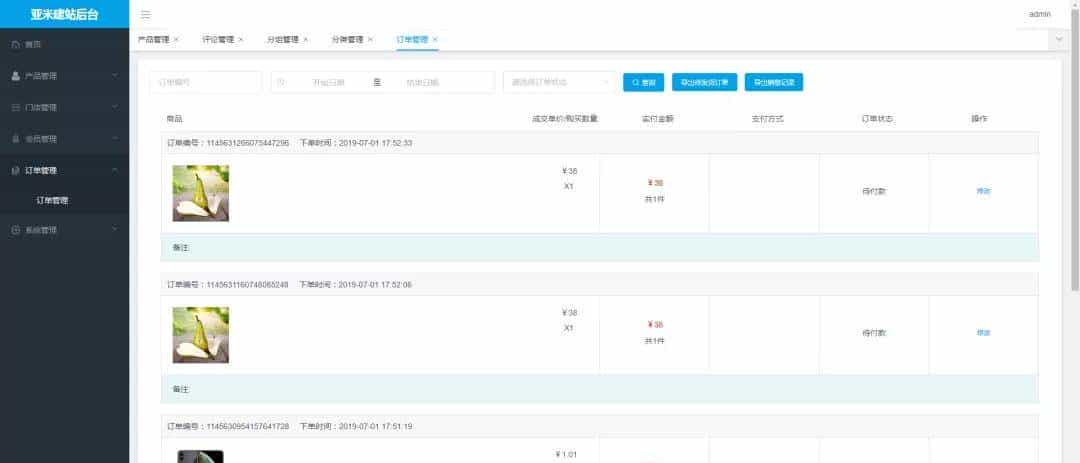This screenshot has height=463, width=1080.
Task: Click the ¥1.01 unit price text
Action: [x=566, y=455]
